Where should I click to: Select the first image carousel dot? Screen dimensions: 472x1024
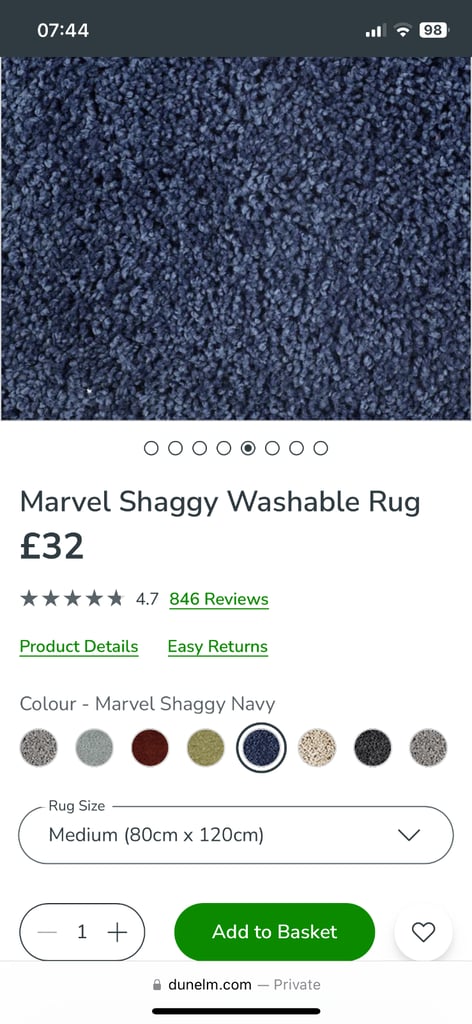tap(151, 448)
